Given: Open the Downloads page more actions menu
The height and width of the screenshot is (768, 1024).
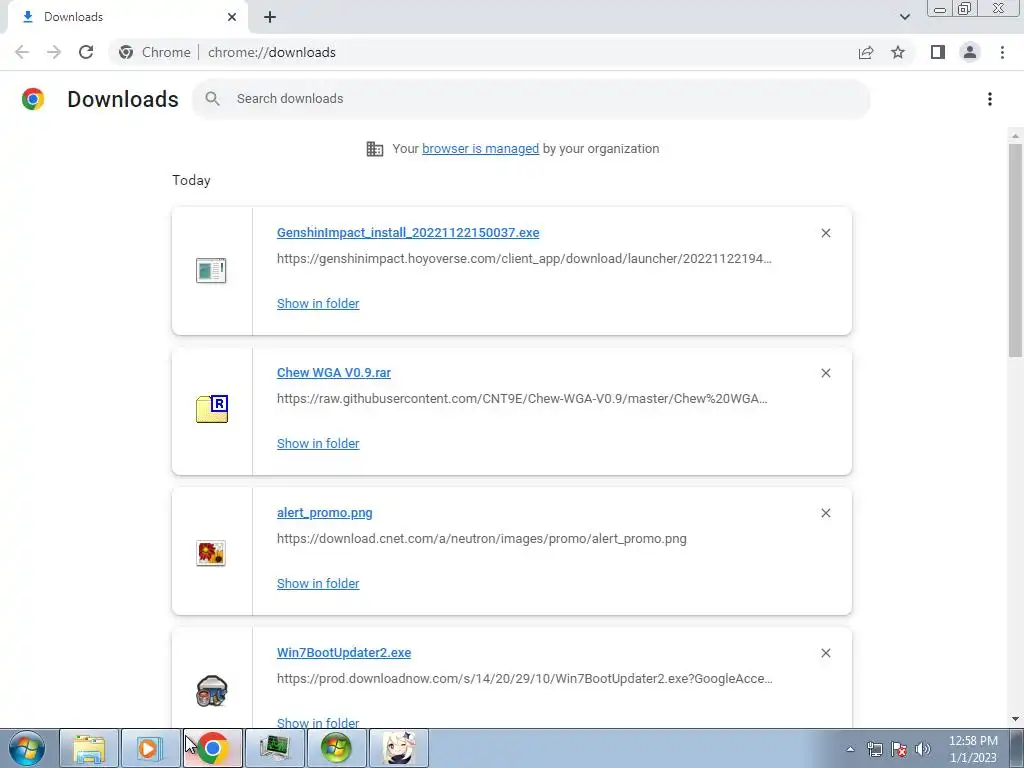Looking at the screenshot, I should [990, 99].
